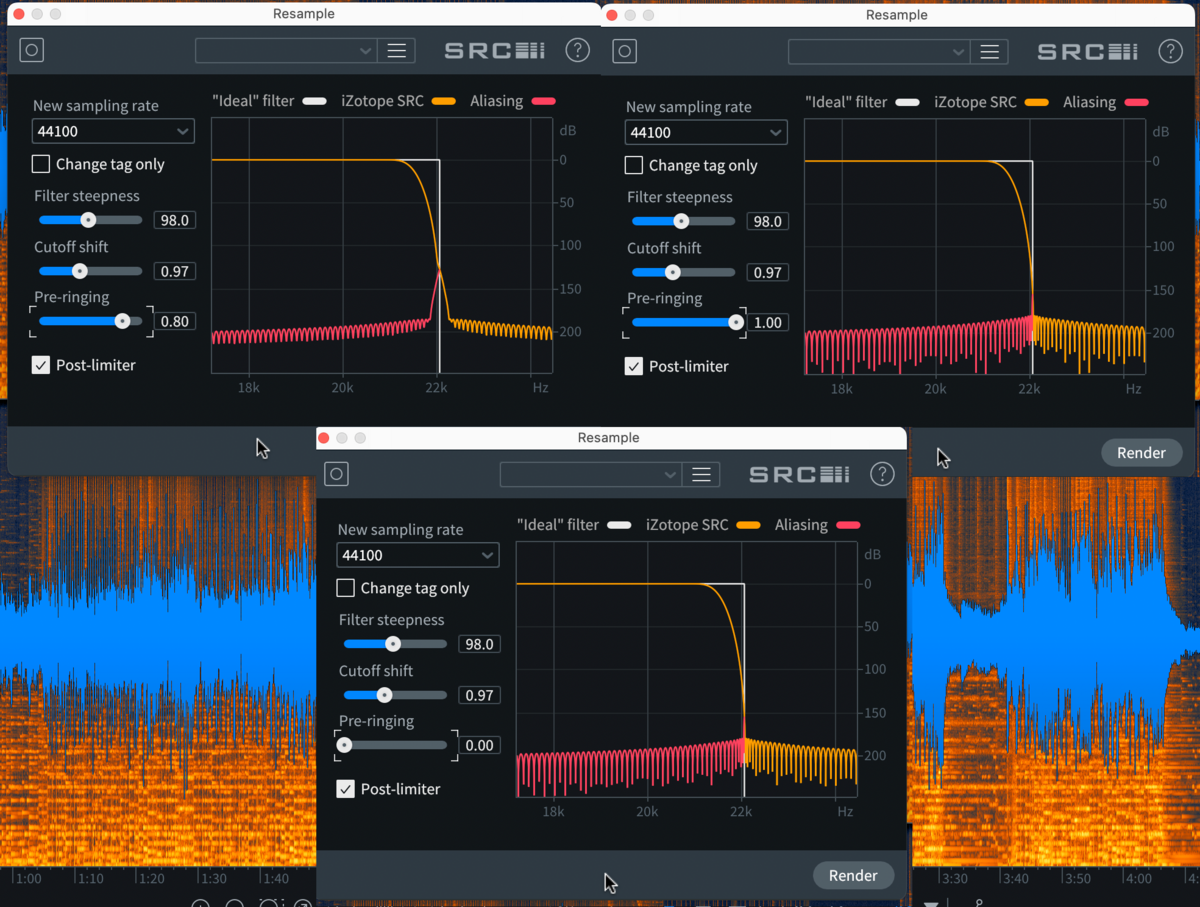
Task: Click the 1:30 marker on the timeline ruler
Action: point(213,879)
